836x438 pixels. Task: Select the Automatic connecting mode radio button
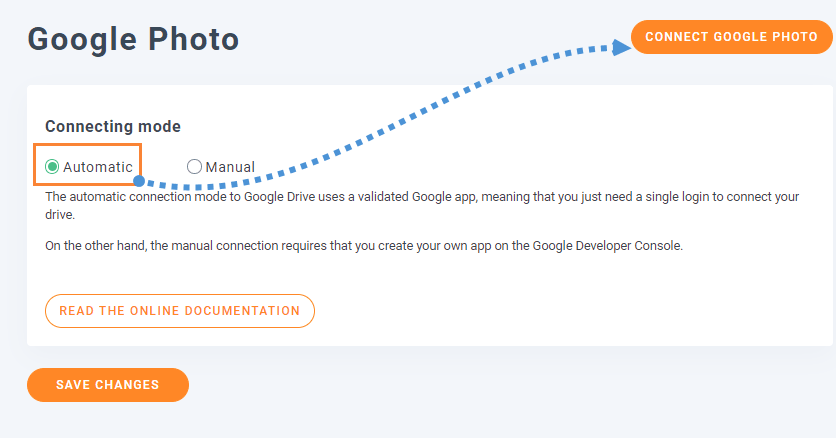pos(52,167)
